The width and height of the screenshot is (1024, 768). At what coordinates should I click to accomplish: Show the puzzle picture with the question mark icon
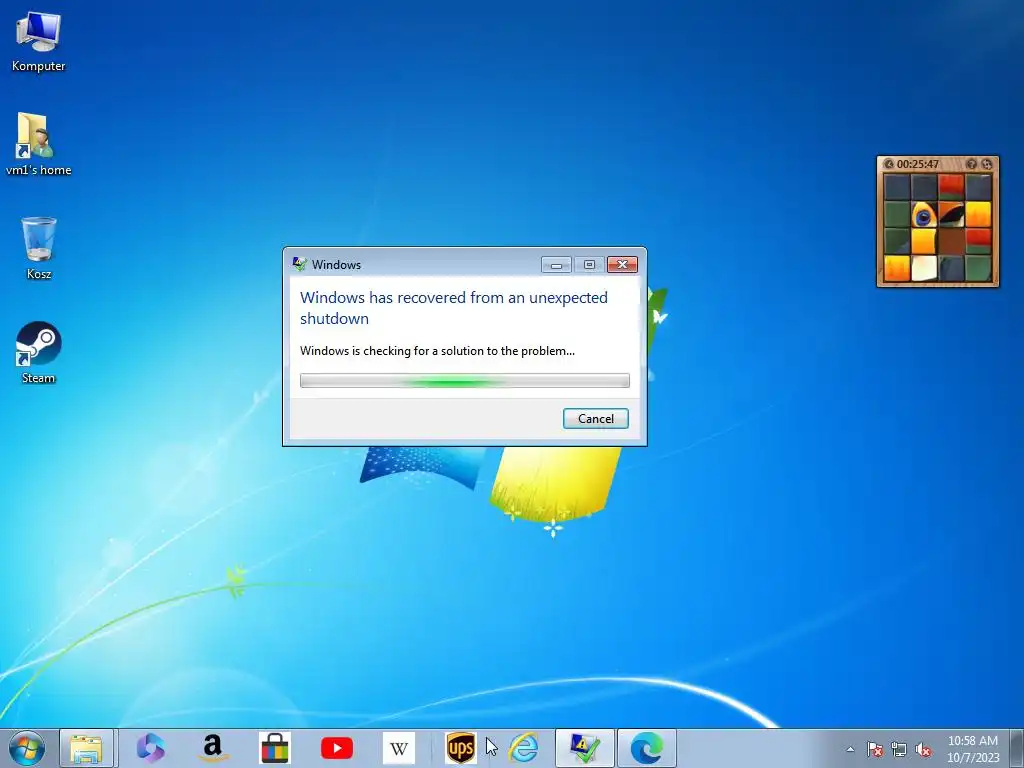pyautogui.click(x=972, y=164)
